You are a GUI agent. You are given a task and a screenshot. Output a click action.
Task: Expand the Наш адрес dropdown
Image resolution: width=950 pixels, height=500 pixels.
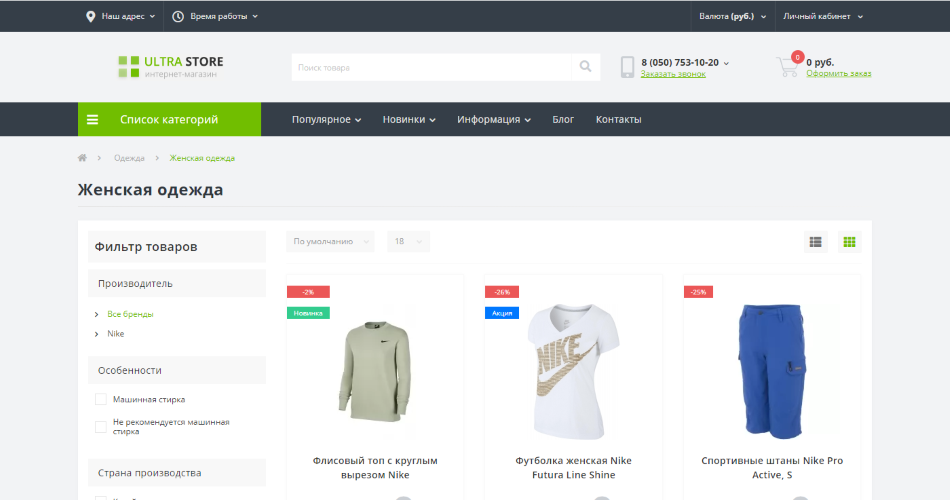(x=128, y=16)
